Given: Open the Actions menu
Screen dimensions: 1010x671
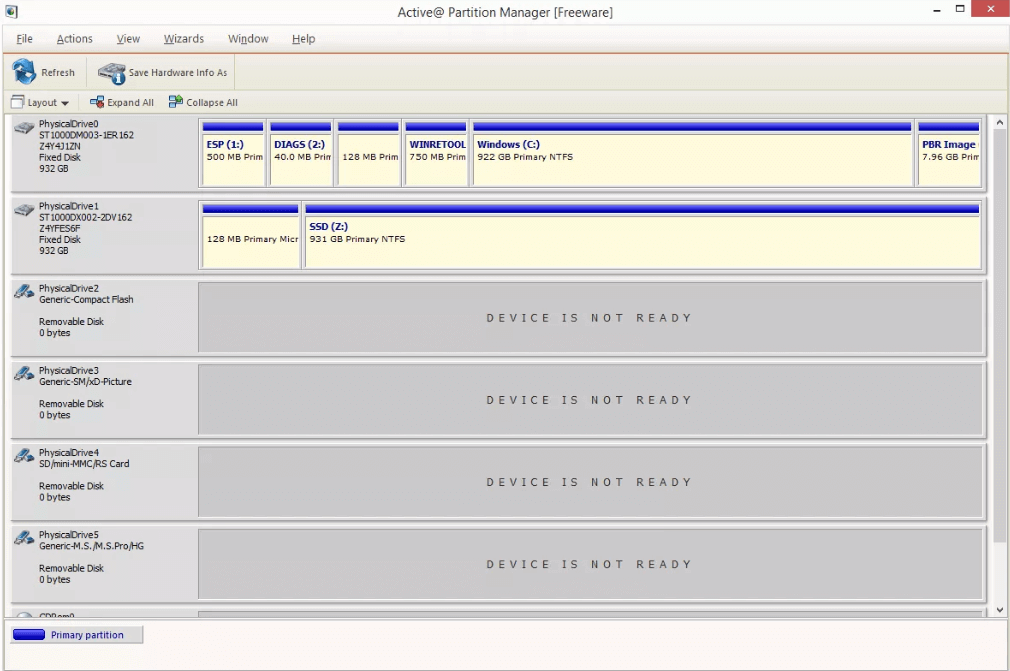Looking at the screenshot, I should [75, 39].
